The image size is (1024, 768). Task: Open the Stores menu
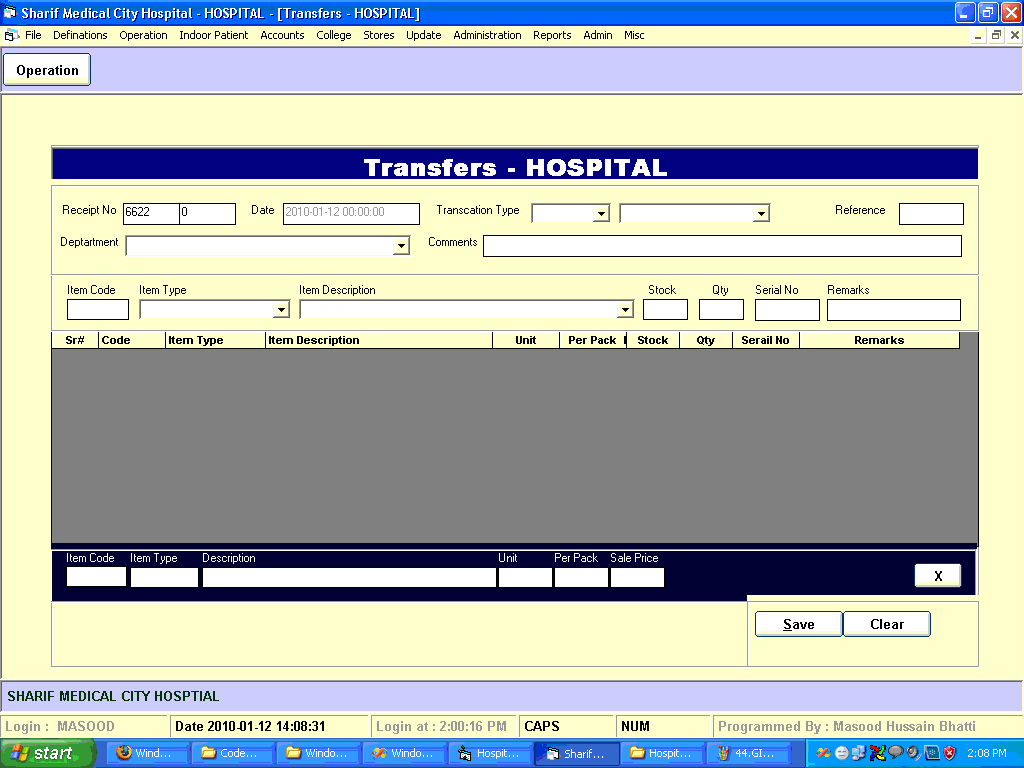click(x=379, y=35)
